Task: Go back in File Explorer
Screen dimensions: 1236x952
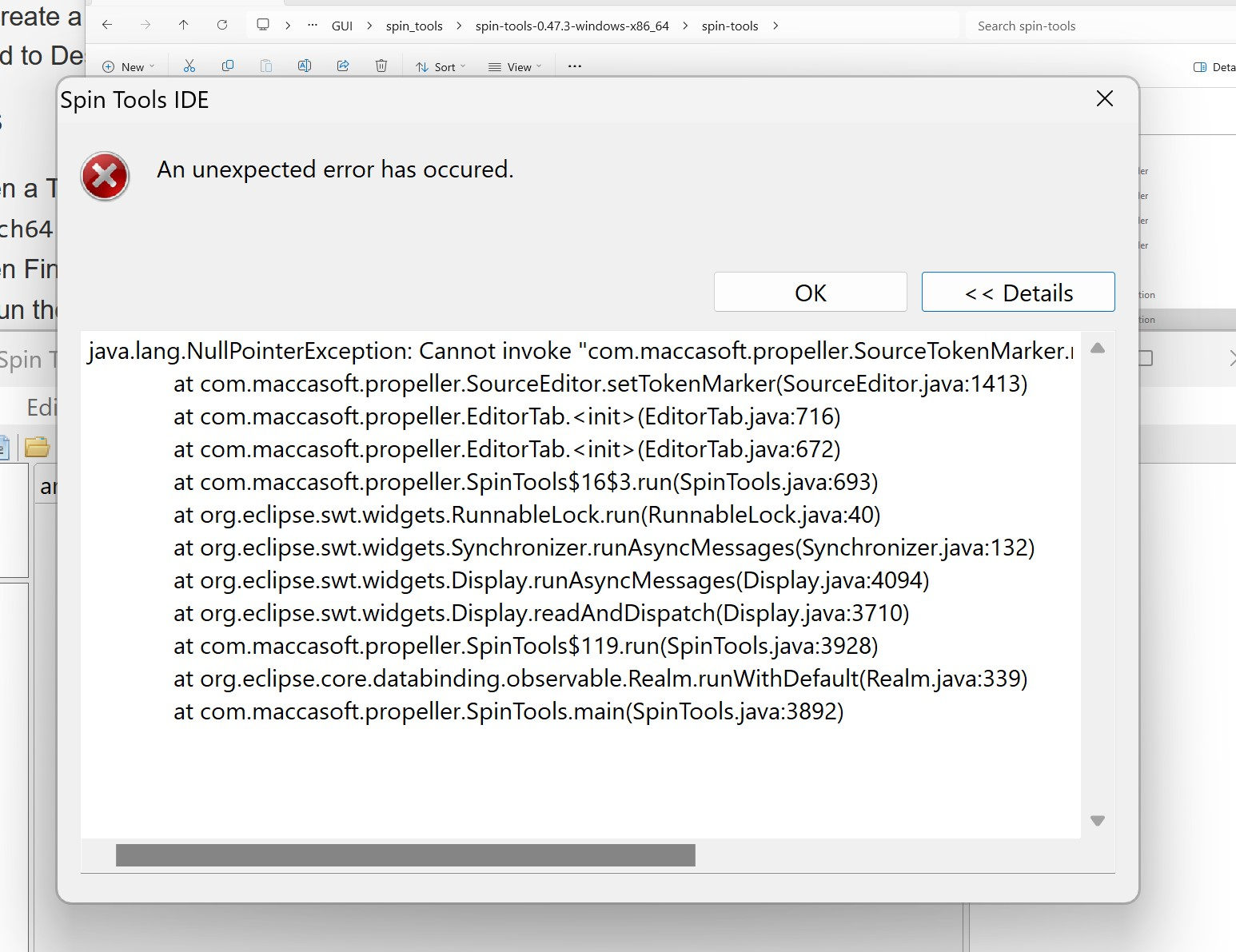Action: (x=106, y=26)
